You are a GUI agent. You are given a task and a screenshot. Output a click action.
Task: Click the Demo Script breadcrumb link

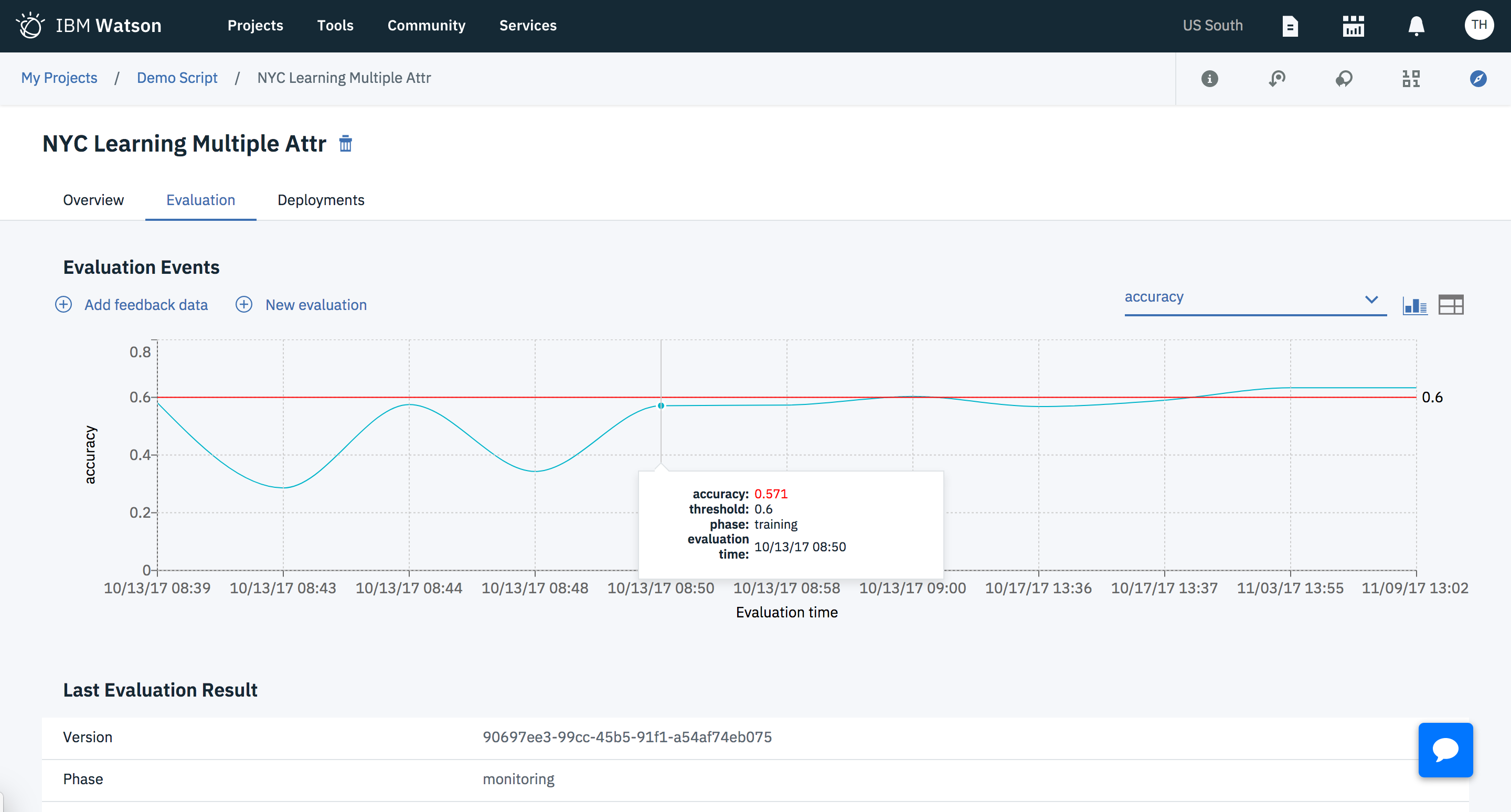pyautogui.click(x=176, y=78)
